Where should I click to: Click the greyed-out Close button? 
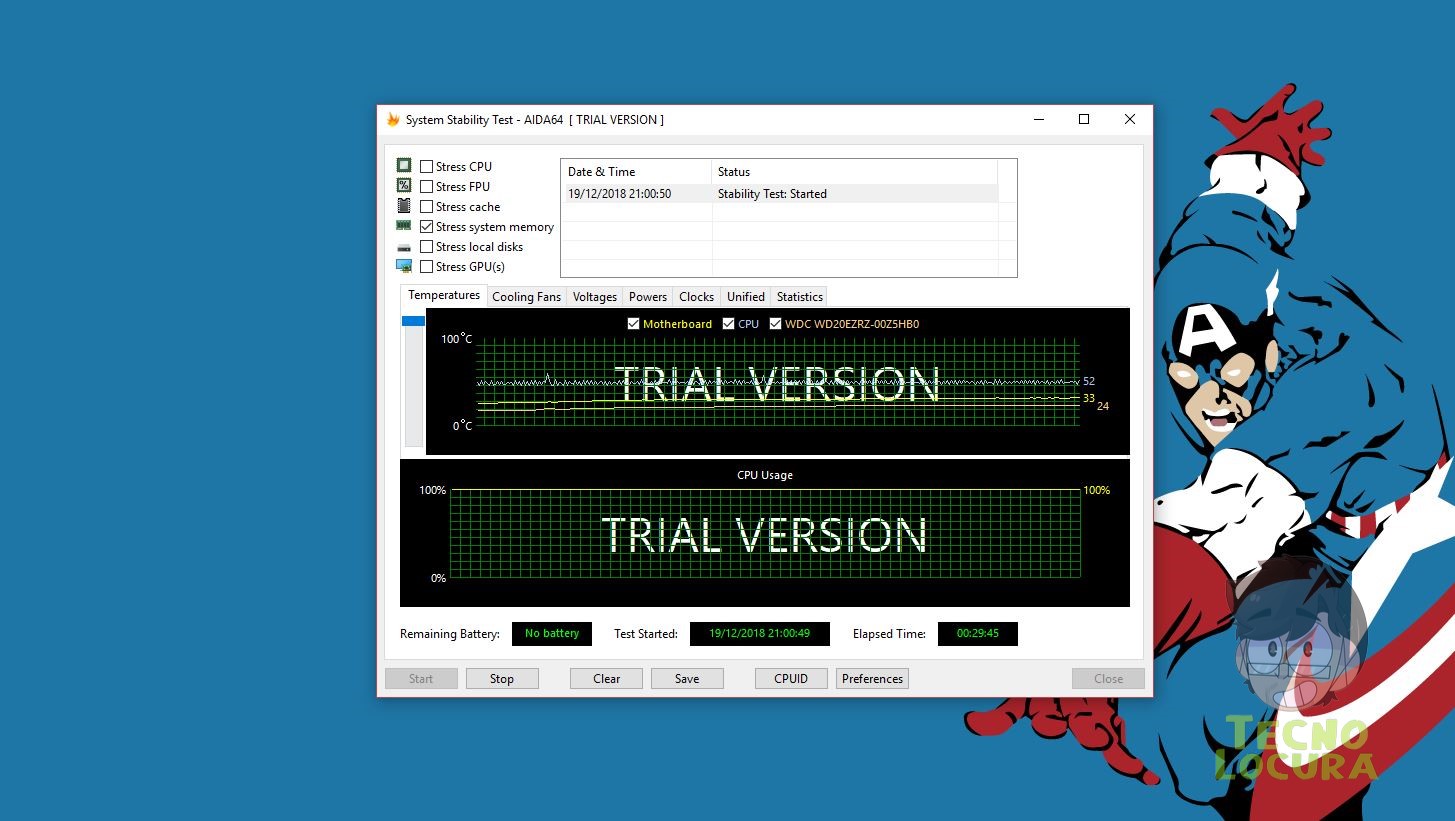tap(1108, 679)
